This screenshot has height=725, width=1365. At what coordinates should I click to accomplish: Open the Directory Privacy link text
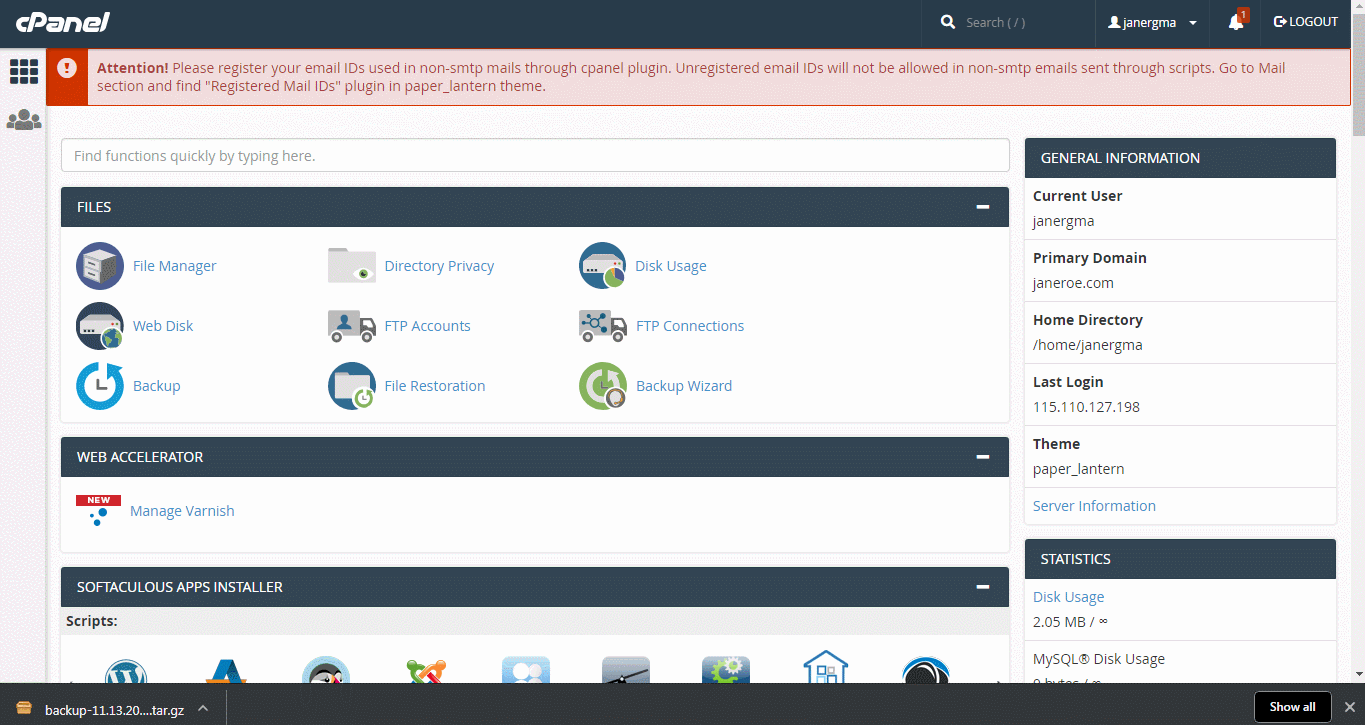439,266
